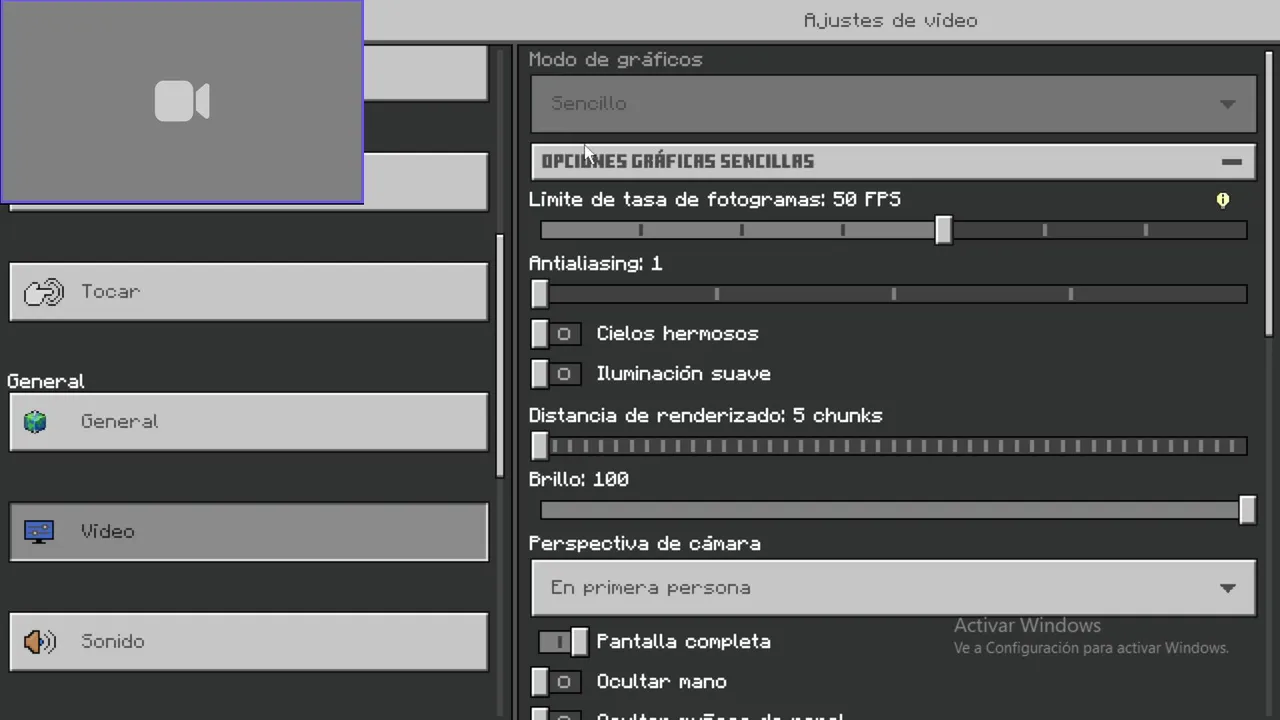Click the minus icon on Opciones gráficas header
Image resolution: width=1280 pixels, height=720 pixels.
(1231, 161)
